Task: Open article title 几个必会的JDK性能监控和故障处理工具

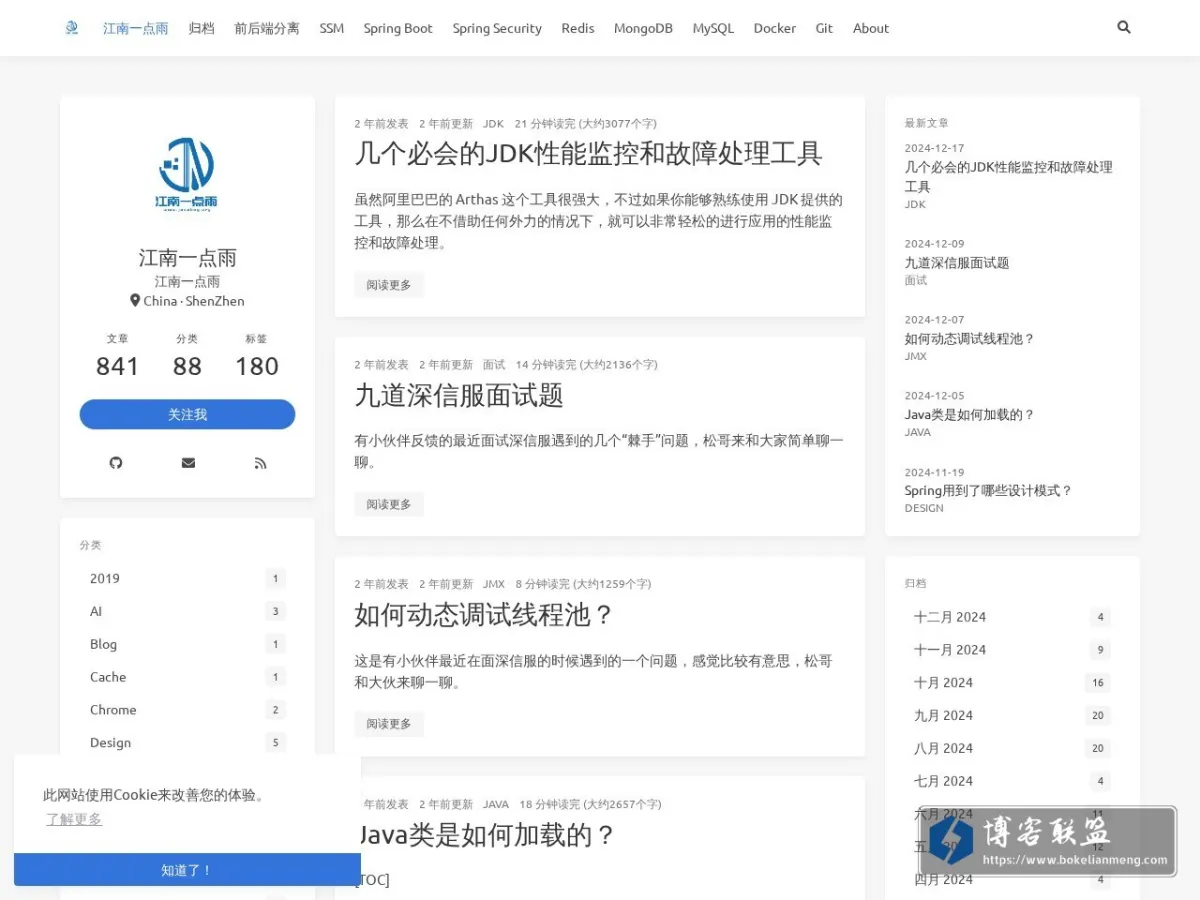Action: tap(588, 153)
